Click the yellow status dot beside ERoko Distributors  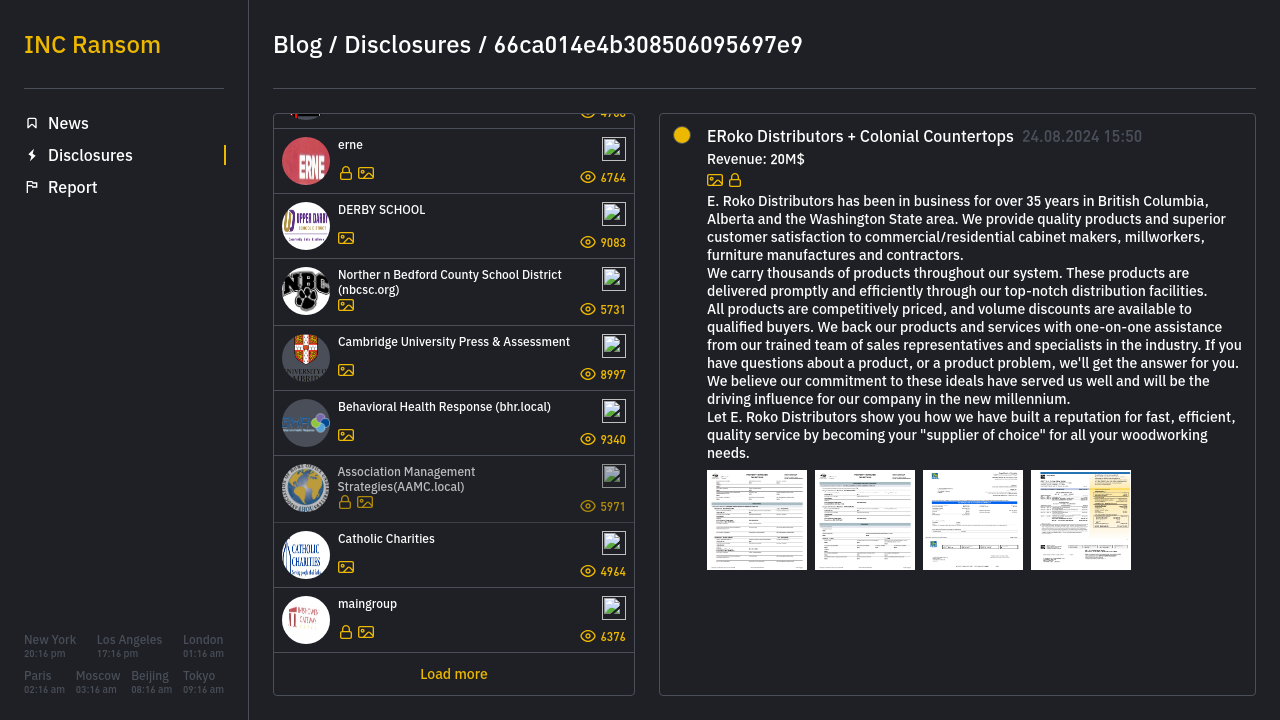click(682, 135)
